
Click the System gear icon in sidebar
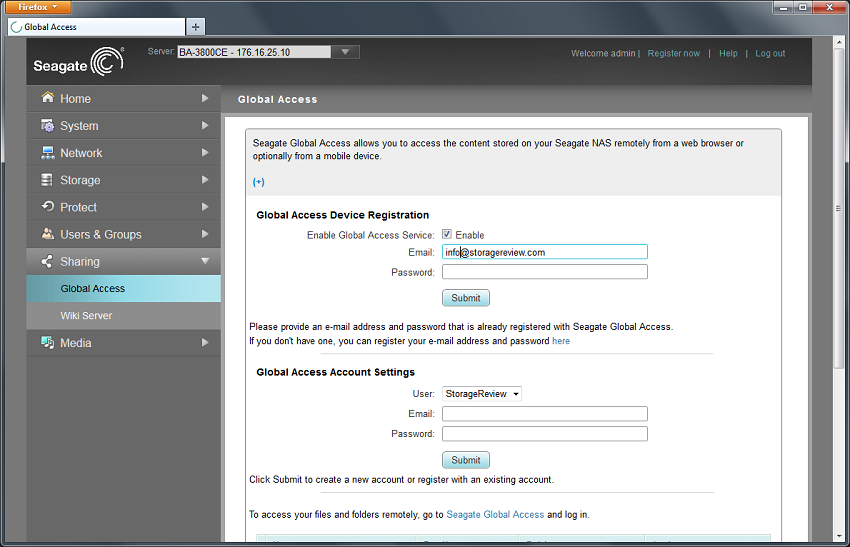[48, 125]
